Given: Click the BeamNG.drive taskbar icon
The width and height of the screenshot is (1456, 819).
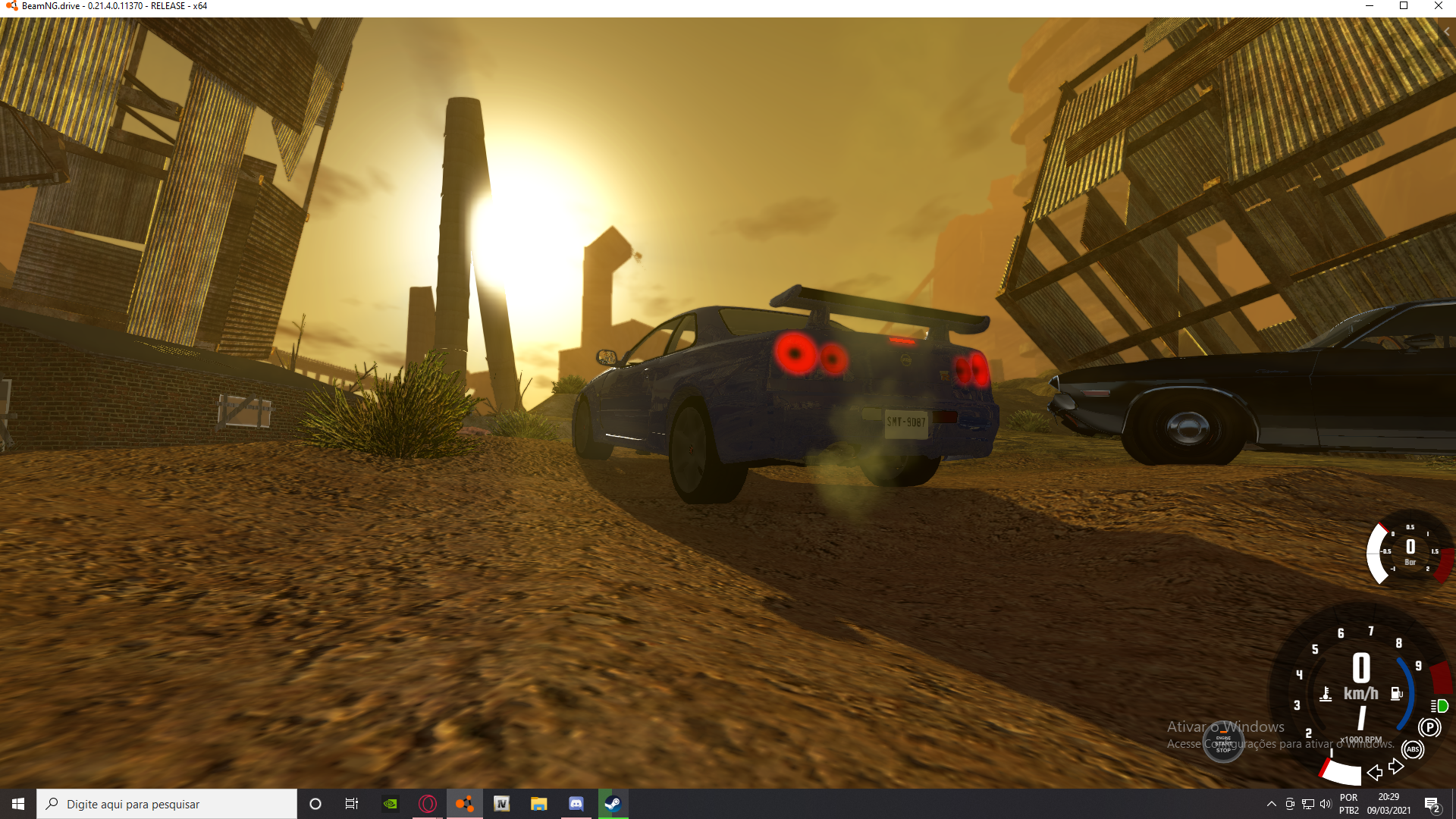Looking at the screenshot, I should tap(464, 804).
